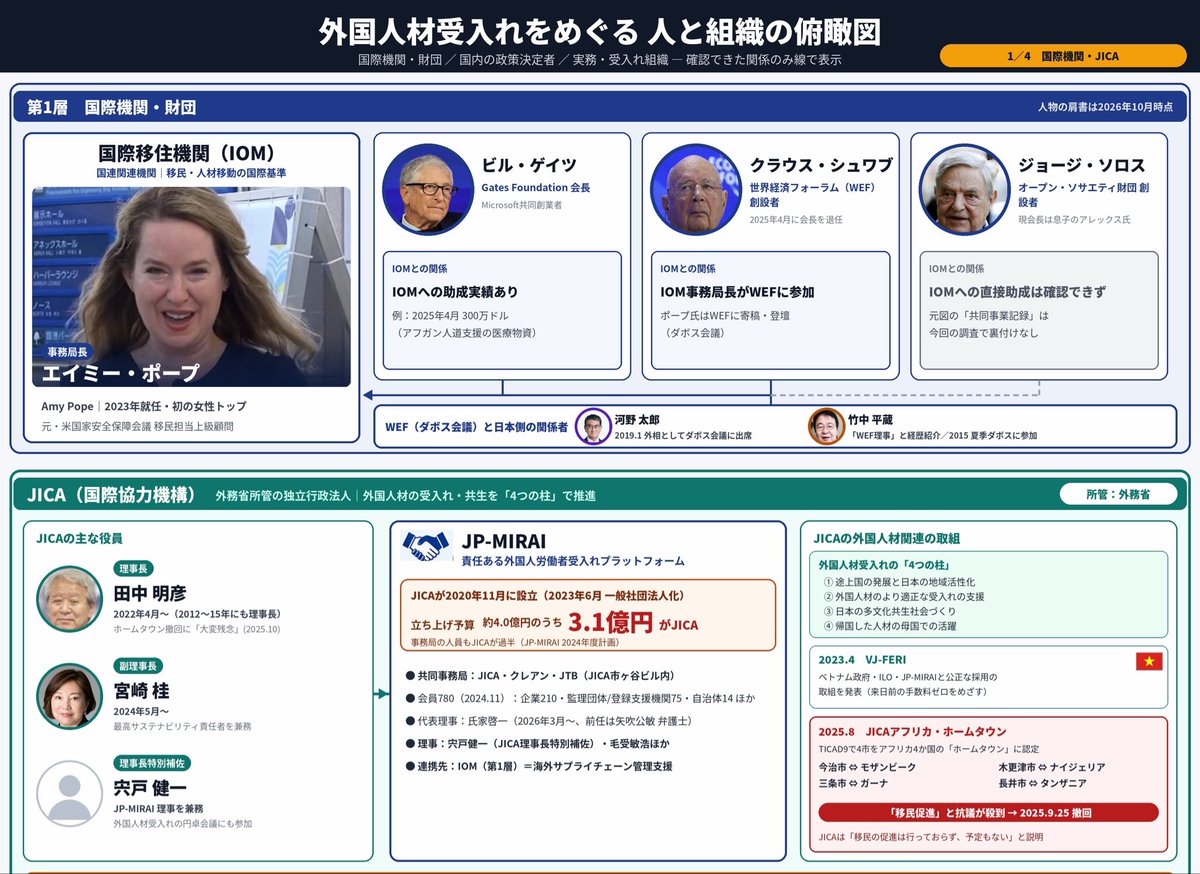The height and width of the screenshot is (874, 1200).
Task: Click the '国際移住機関（IOM）' heading
Action: 191,153
